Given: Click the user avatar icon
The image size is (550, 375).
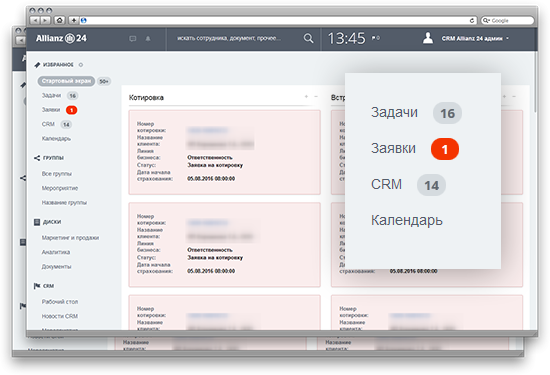Looking at the screenshot, I should point(428,38).
